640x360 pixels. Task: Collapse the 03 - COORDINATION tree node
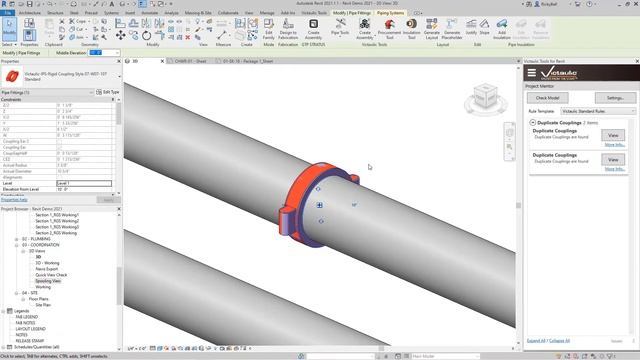pyautogui.click(x=17, y=245)
